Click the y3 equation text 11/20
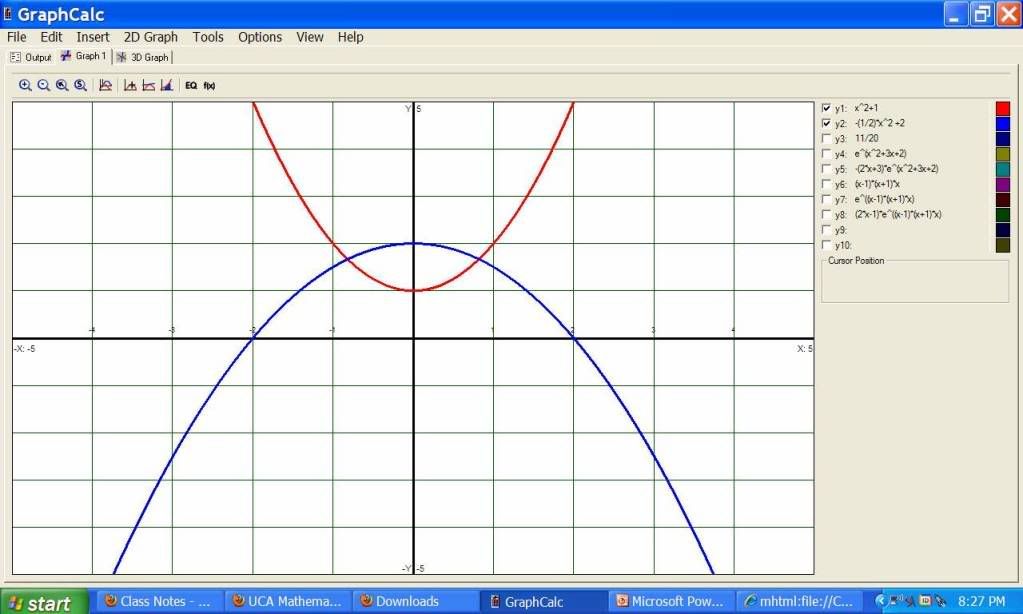Screen dimensions: 1023x614 coord(866,138)
